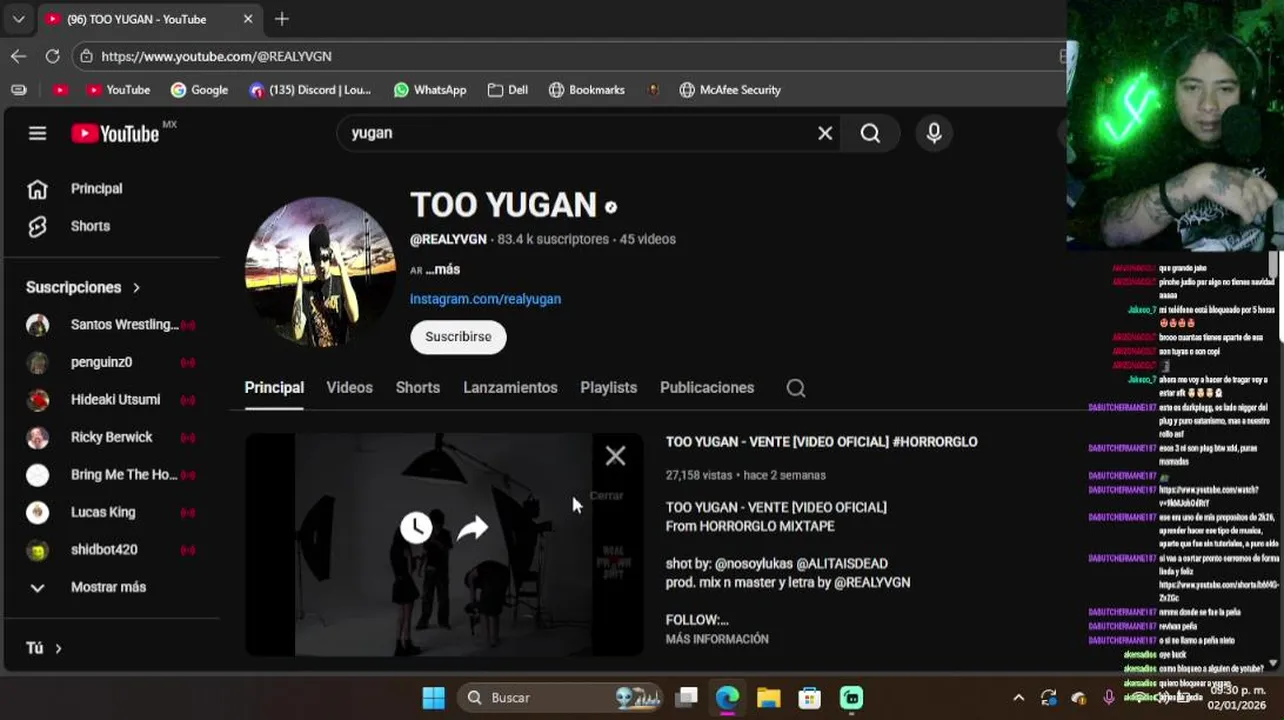
Task: Submit search with magnifier button
Action: click(x=870, y=133)
